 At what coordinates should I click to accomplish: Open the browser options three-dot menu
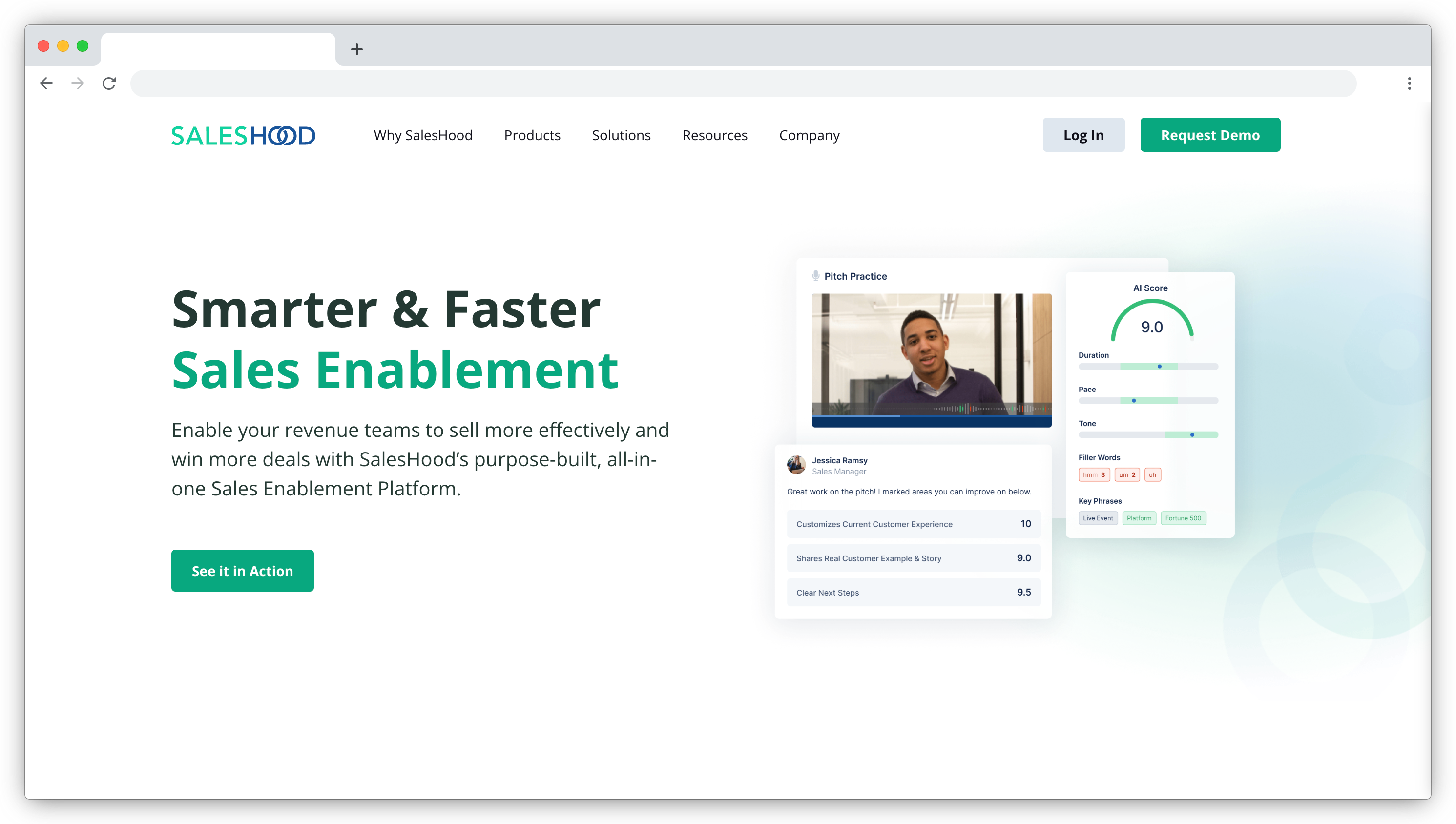pos(1409,83)
